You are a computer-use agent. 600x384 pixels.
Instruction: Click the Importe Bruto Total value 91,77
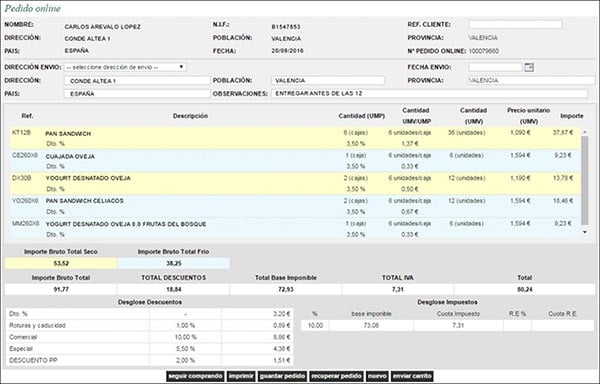point(61,290)
